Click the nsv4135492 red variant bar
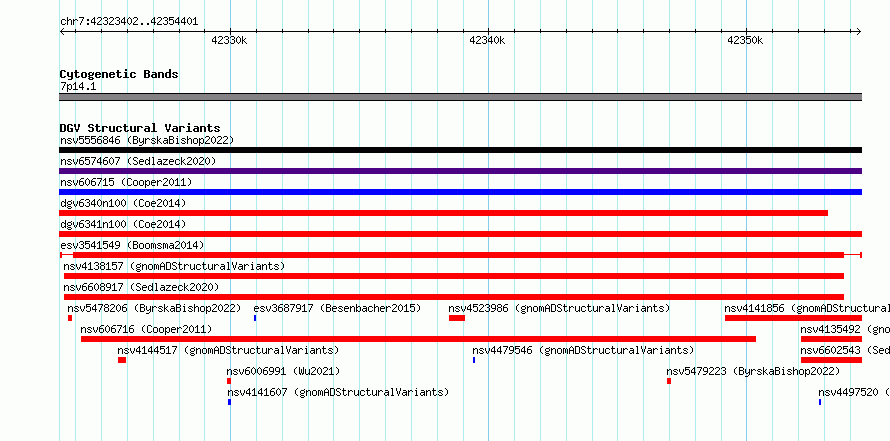 831,339
